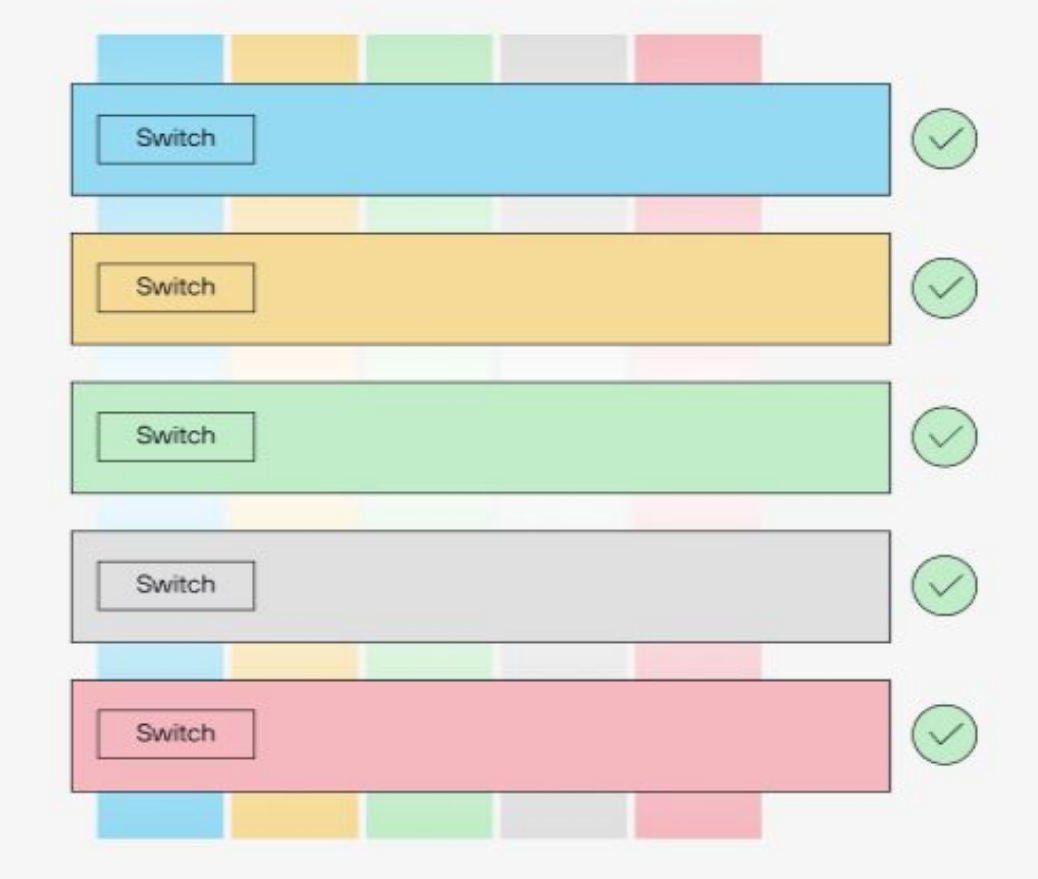Click the checkmark icon beside the blue row

coord(943,139)
